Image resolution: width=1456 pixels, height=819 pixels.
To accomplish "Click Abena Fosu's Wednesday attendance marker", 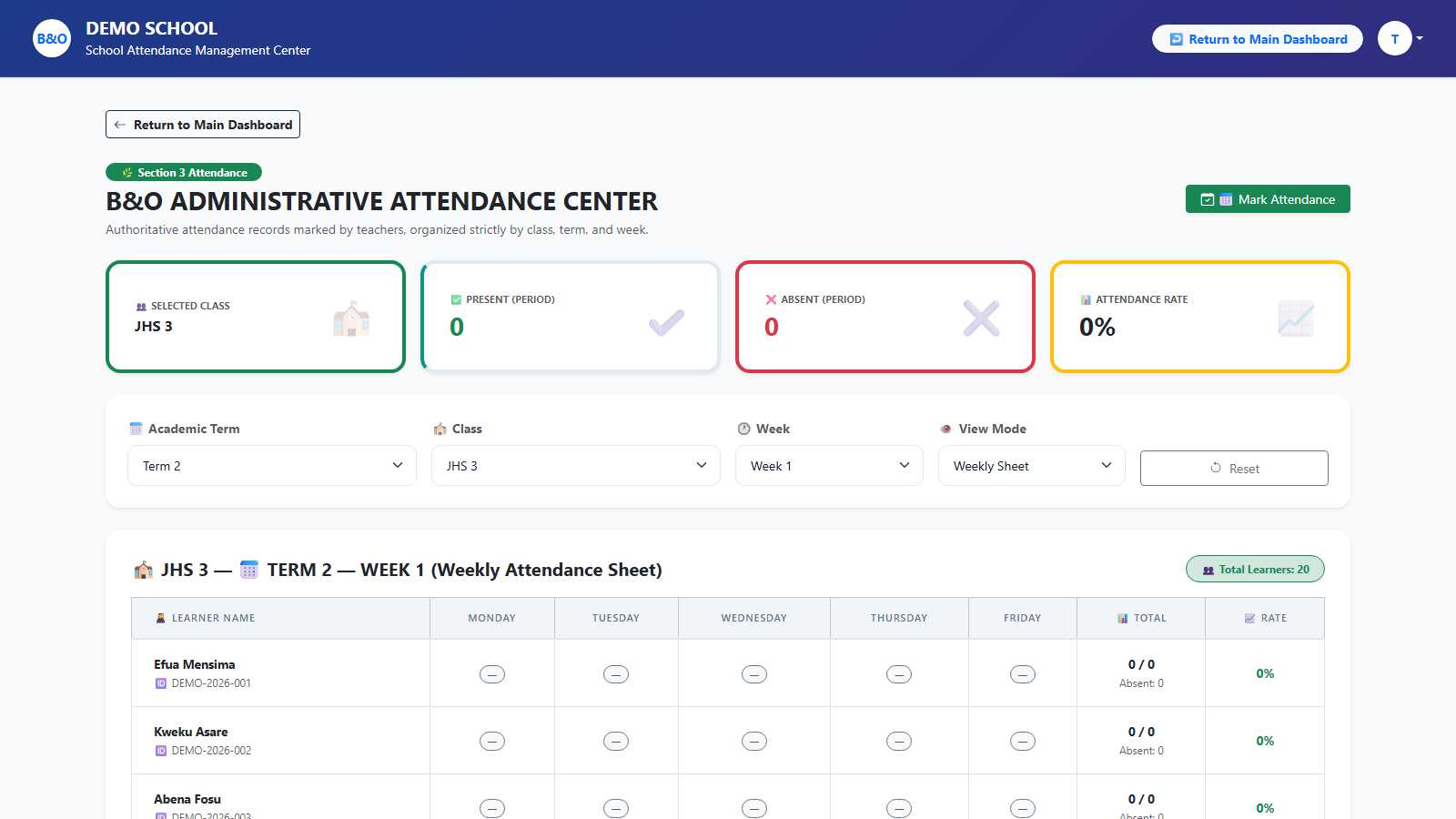I will [754, 808].
